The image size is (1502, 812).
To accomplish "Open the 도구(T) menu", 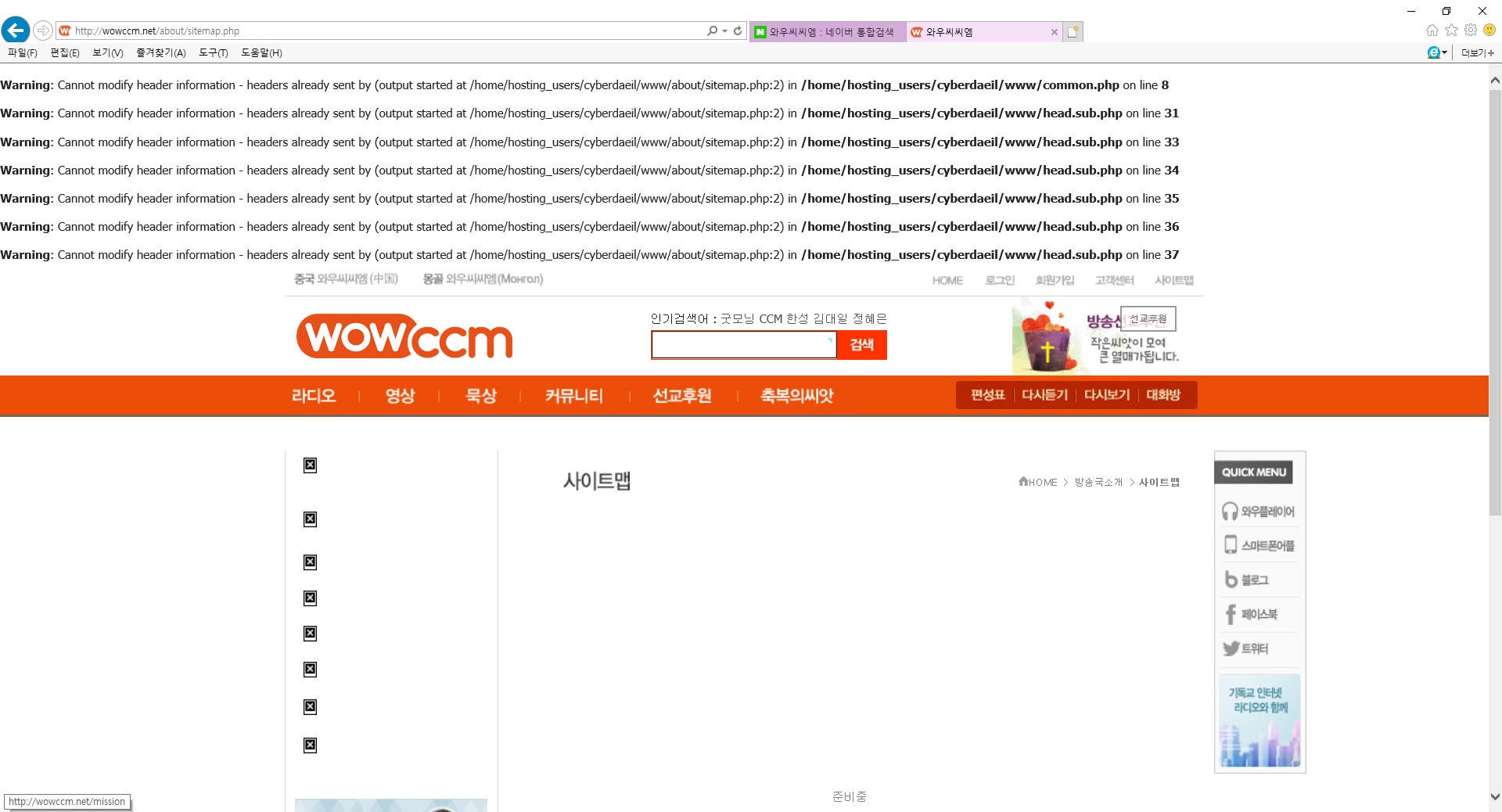I will (213, 53).
